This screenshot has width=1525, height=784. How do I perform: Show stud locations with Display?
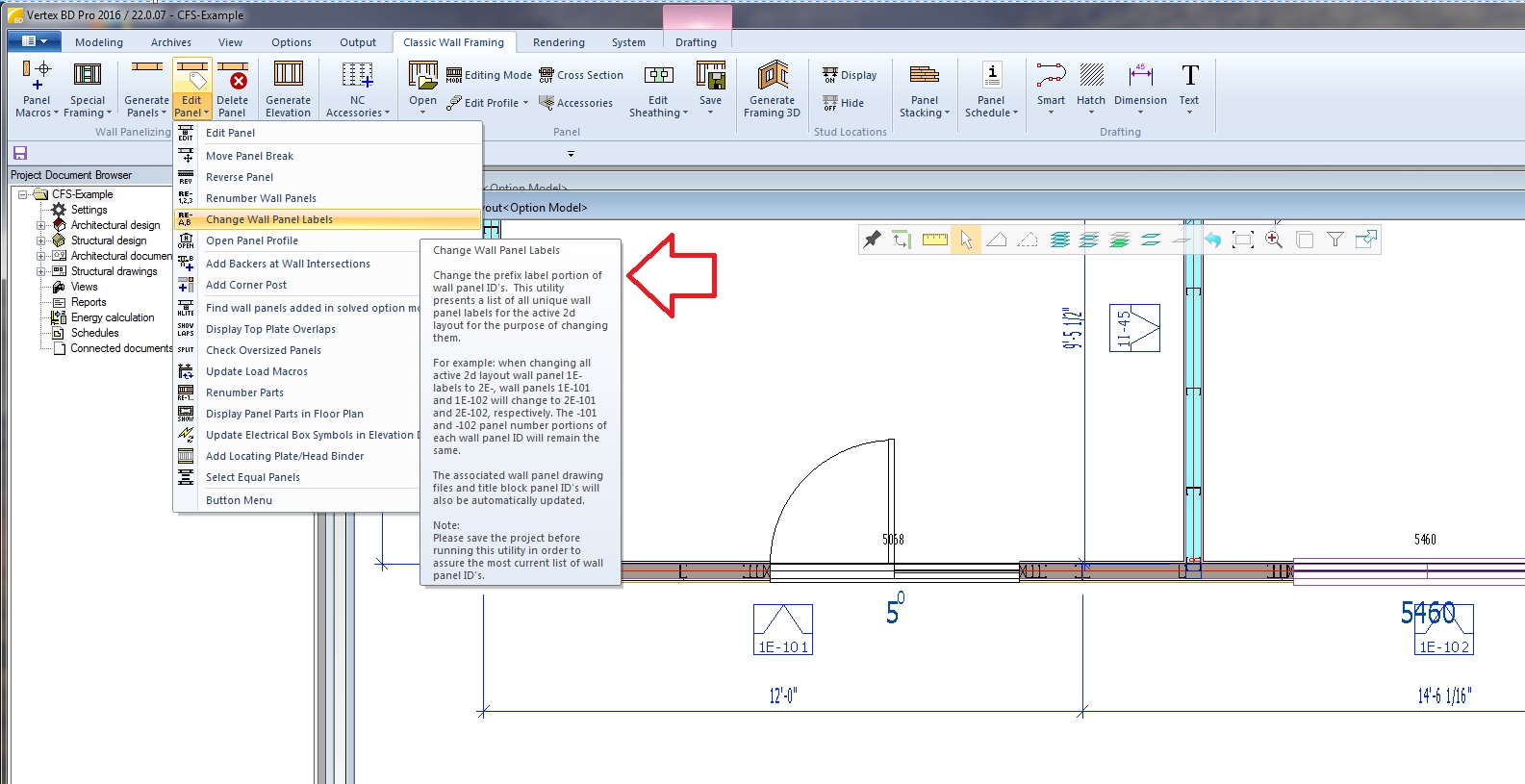[x=850, y=75]
